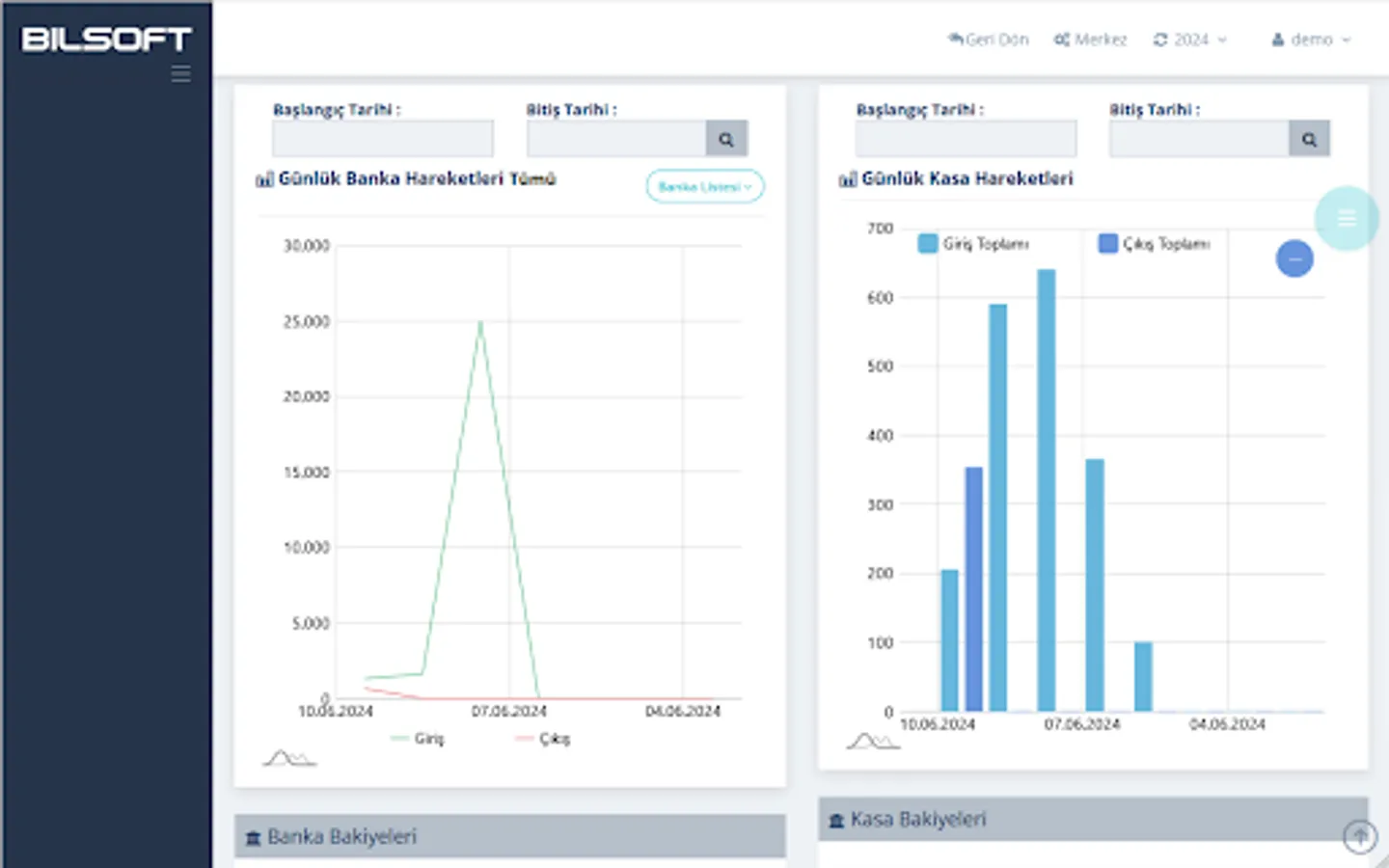Click the chart icon under the bank chart

tap(288, 758)
